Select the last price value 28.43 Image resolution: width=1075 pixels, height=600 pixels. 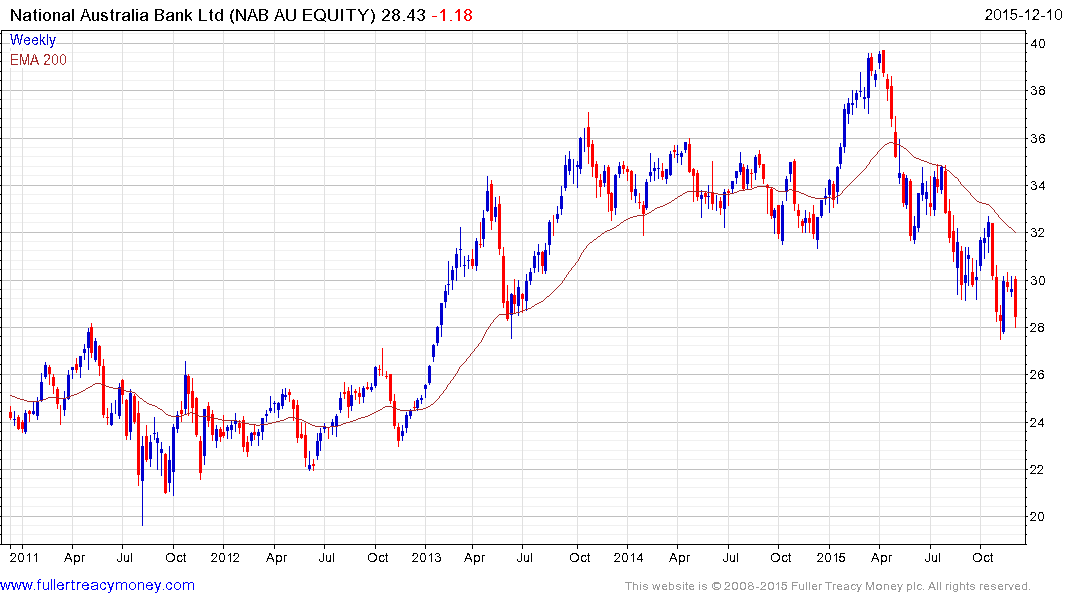[x=404, y=15]
